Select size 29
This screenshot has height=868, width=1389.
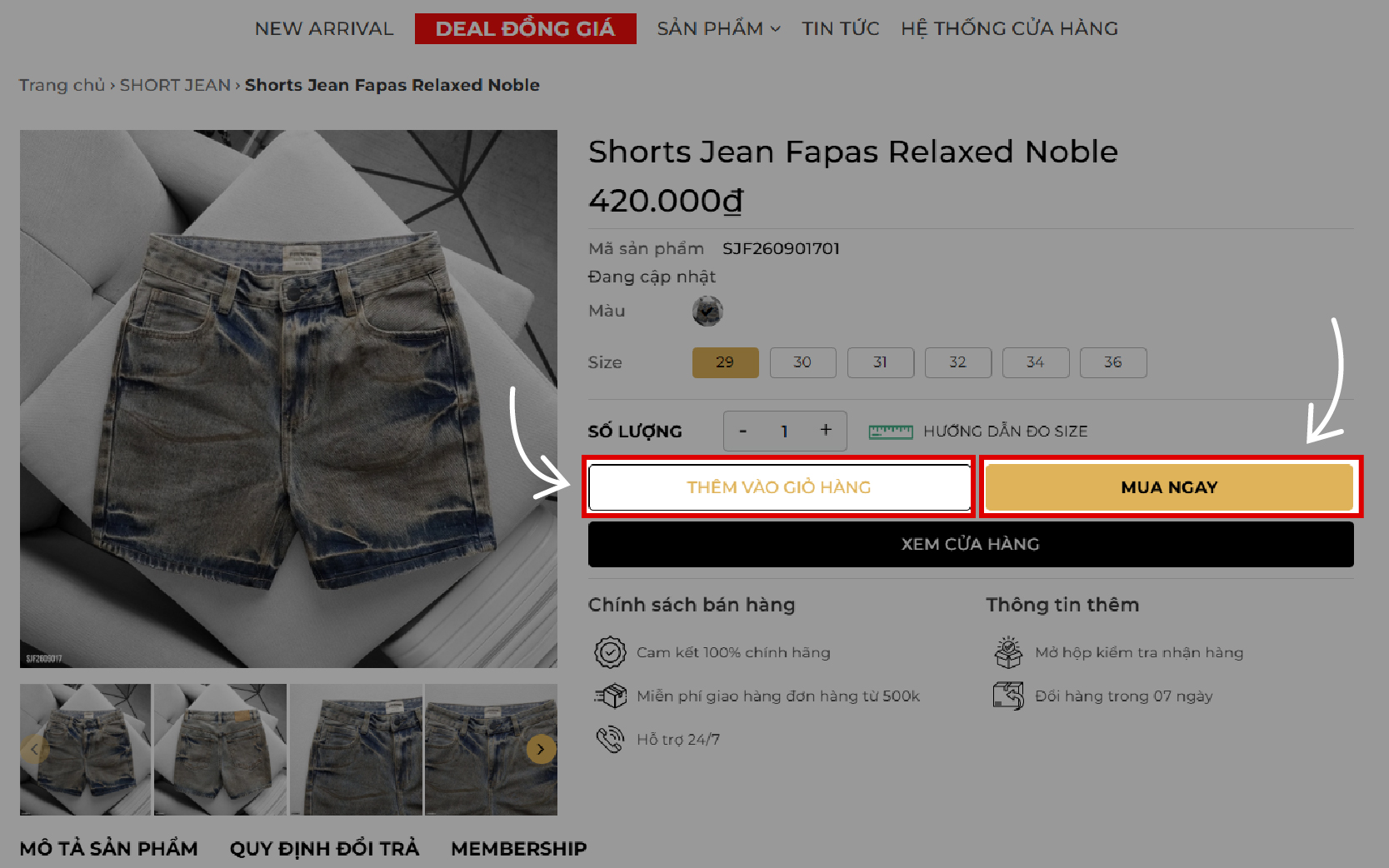[725, 362]
